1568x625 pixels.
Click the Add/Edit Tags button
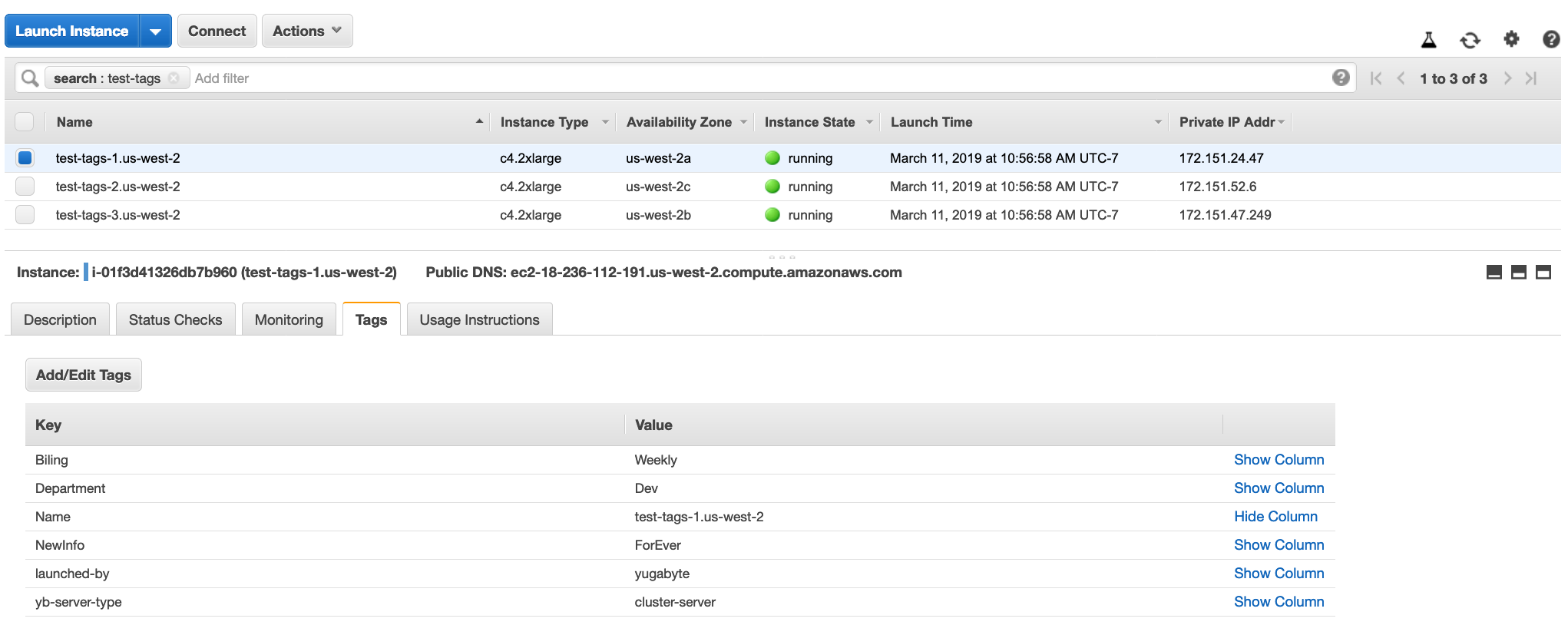[x=84, y=375]
